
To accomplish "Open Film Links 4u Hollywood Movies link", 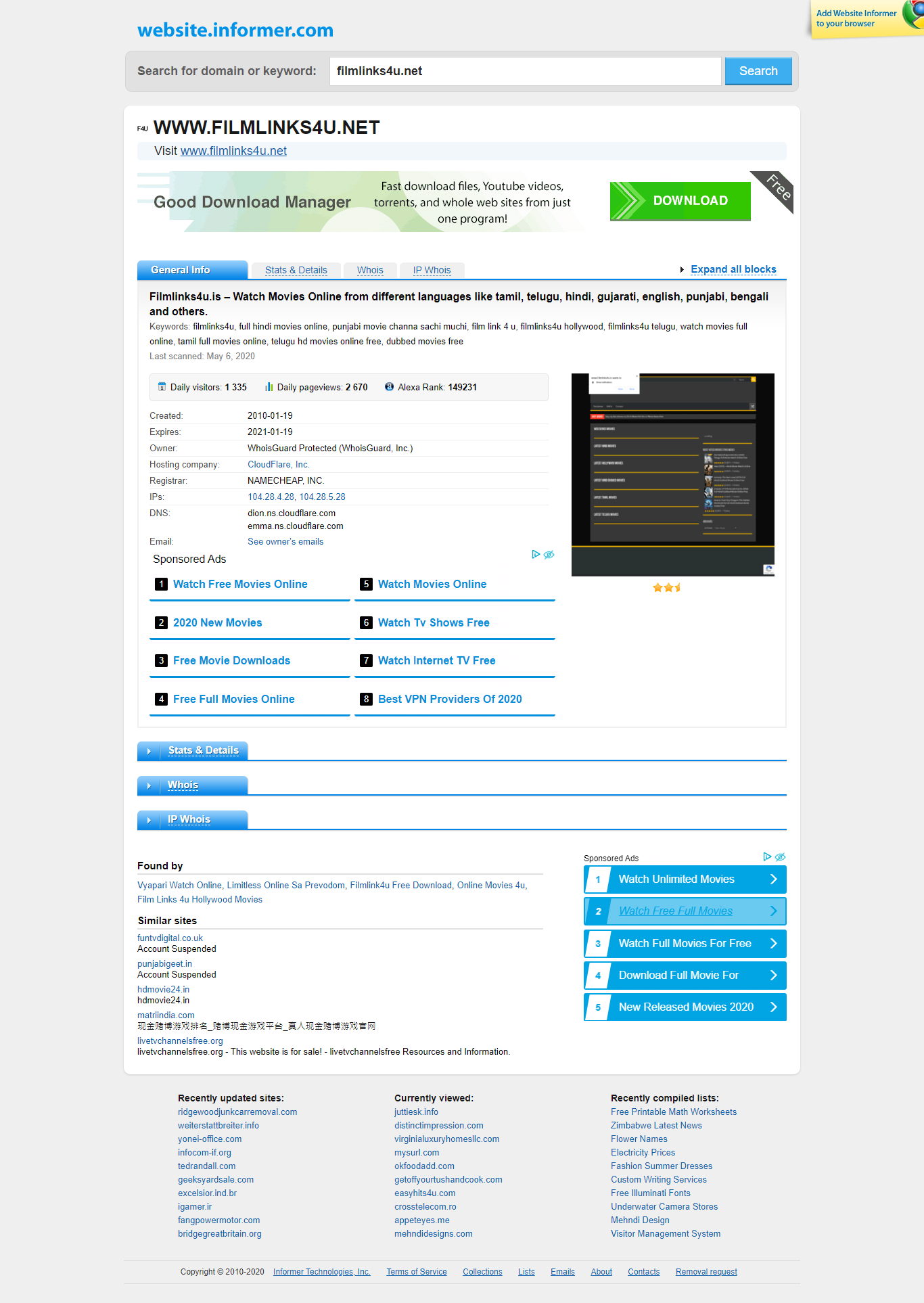I will tap(200, 900).
